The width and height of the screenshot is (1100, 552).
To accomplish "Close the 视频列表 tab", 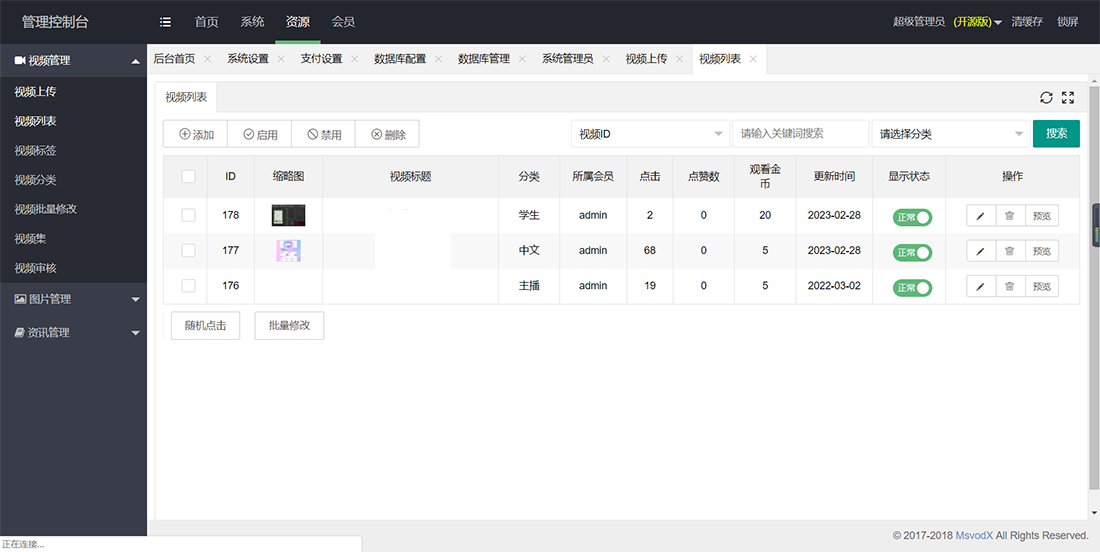I will tap(753, 59).
